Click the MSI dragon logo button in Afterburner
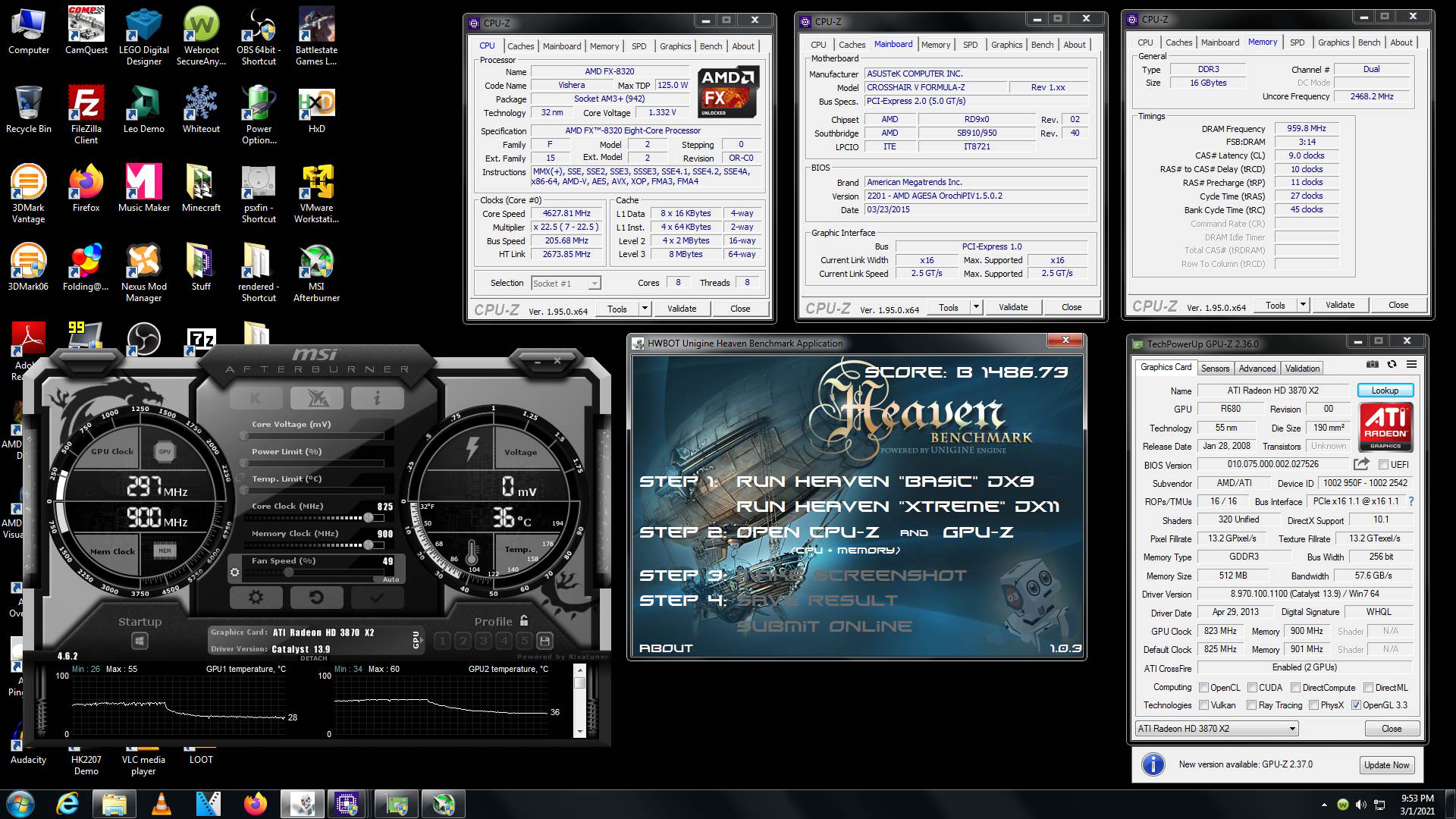Screen dimensions: 1456x819 click(x=316, y=397)
